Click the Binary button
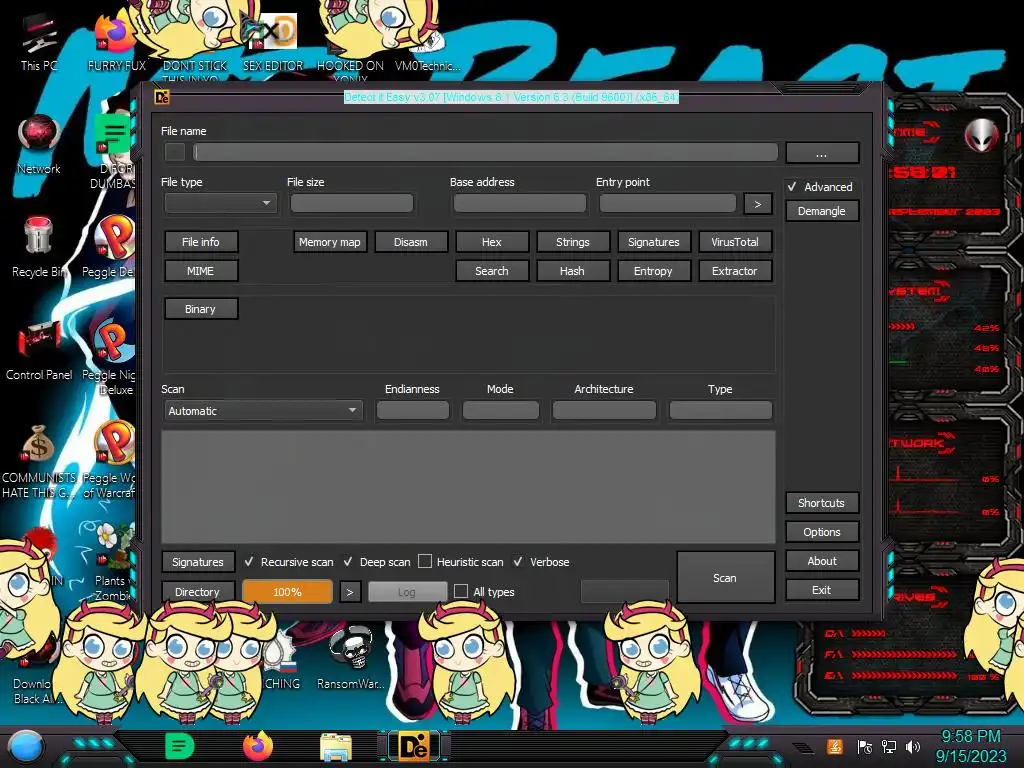 coord(200,309)
